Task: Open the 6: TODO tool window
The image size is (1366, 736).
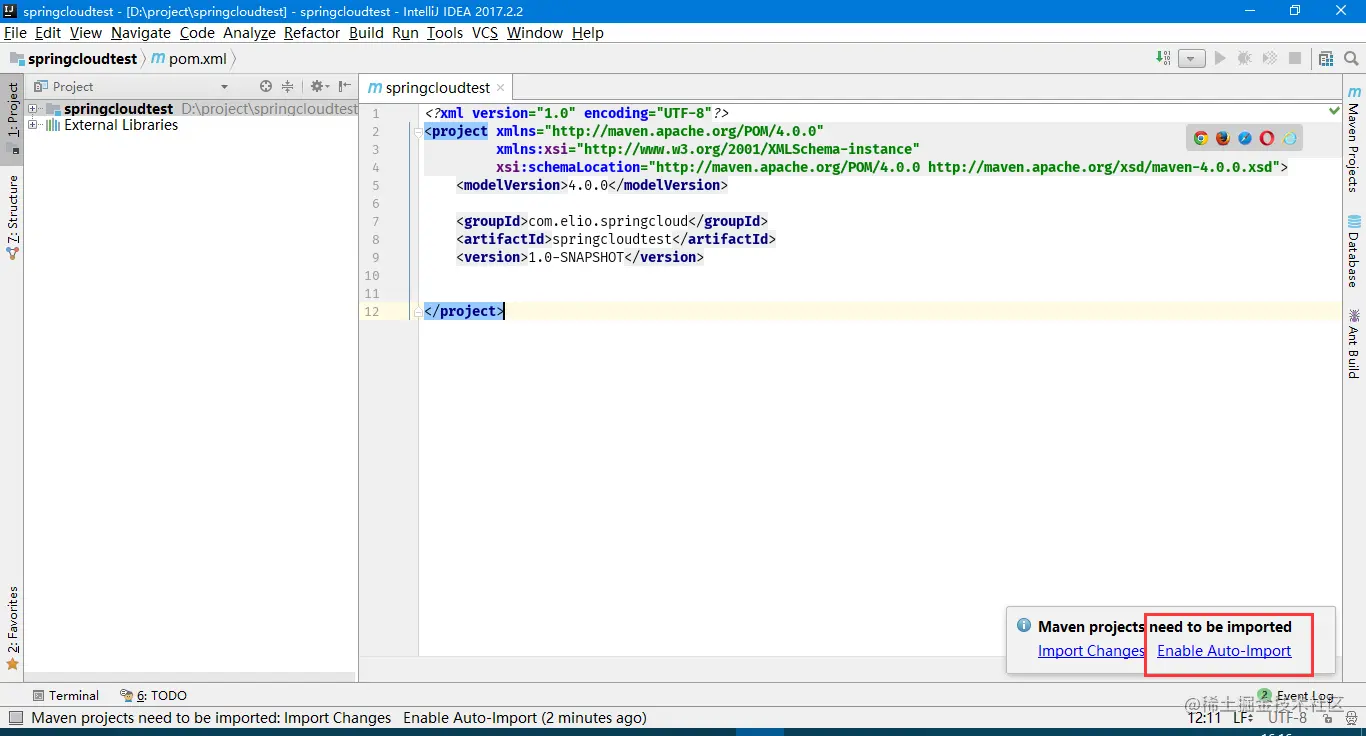Action: coord(154,696)
